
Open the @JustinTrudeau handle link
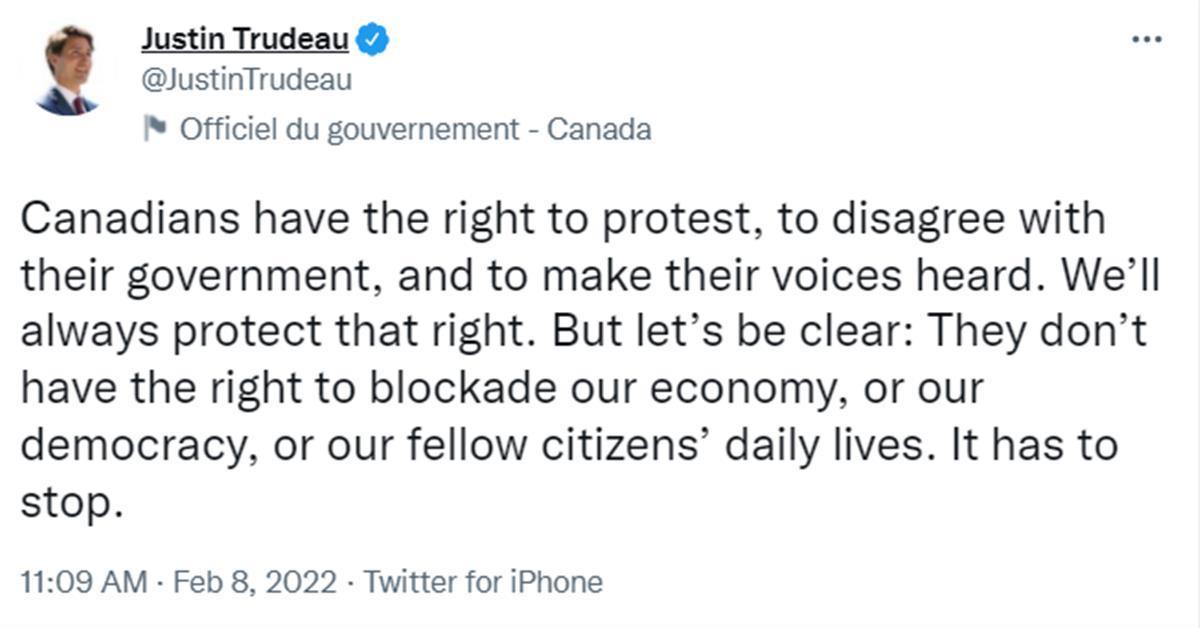[x=245, y=80]
